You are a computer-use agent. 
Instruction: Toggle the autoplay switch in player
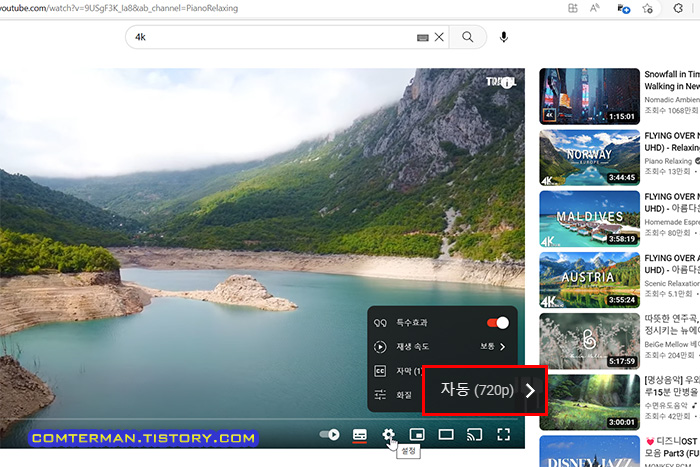tap(329, 434)
